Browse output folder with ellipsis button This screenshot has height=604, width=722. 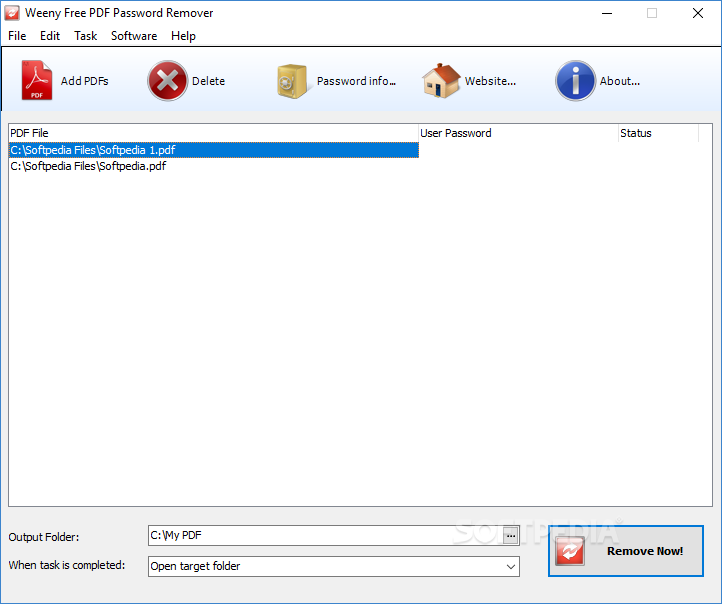[510, 536]
